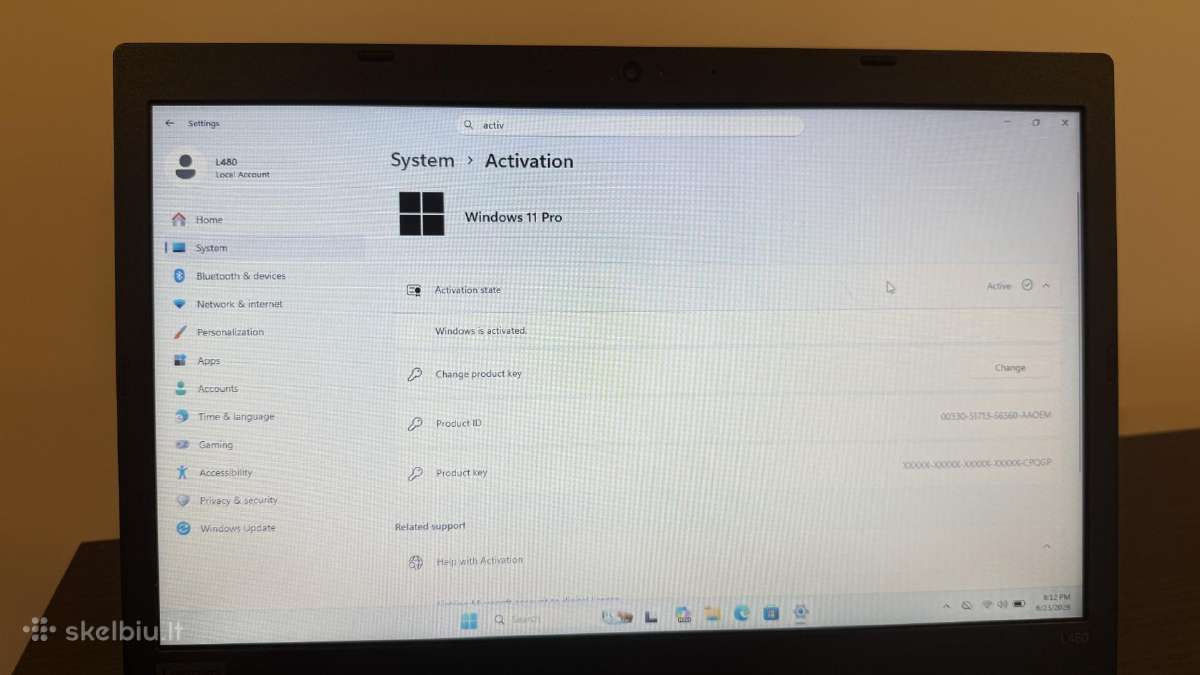Go back using the Settings back arrow
This screenshot has height=675, width=1200.
(x=169, y=123)
